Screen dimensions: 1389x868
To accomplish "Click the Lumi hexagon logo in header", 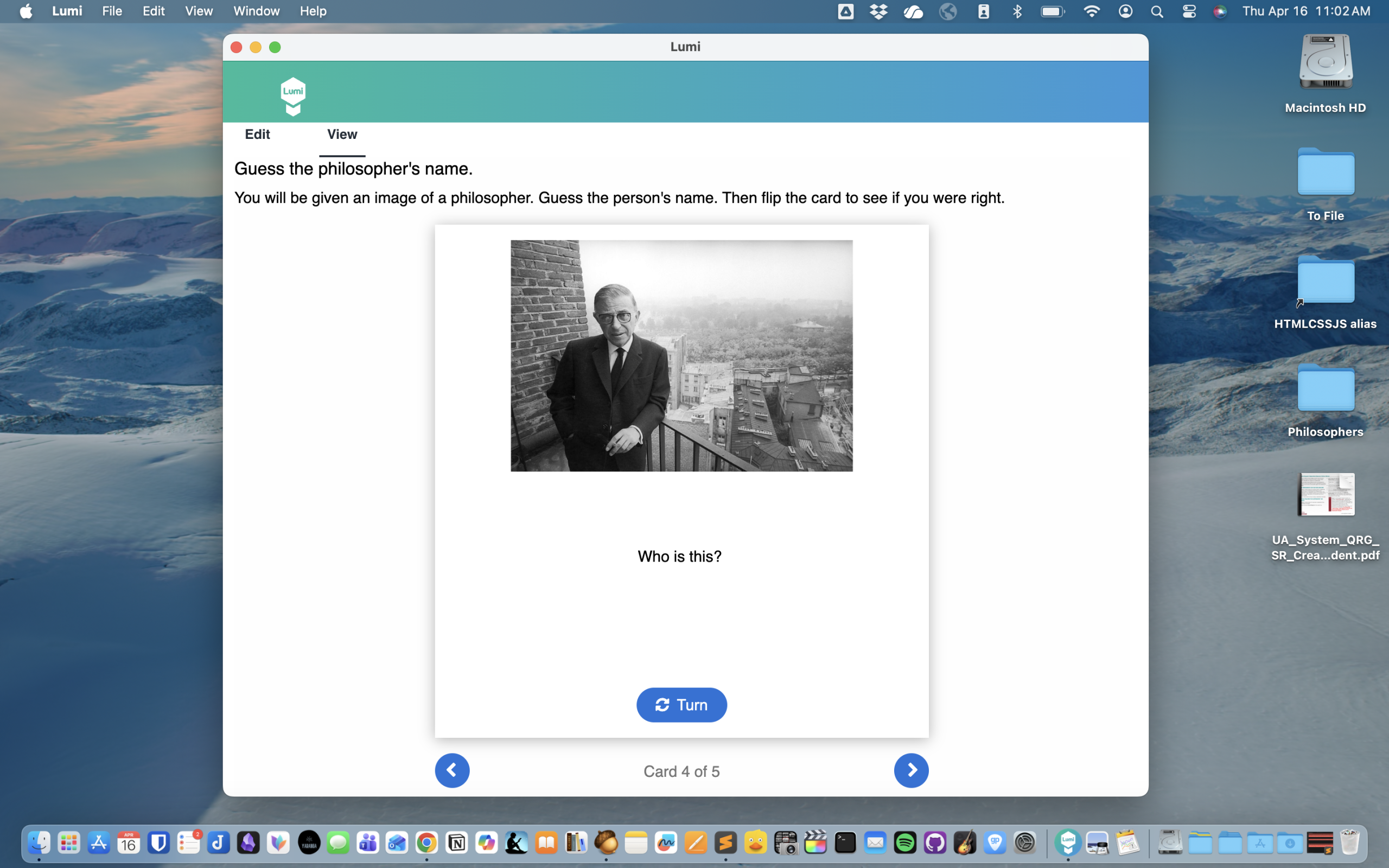I will (293, 97).
